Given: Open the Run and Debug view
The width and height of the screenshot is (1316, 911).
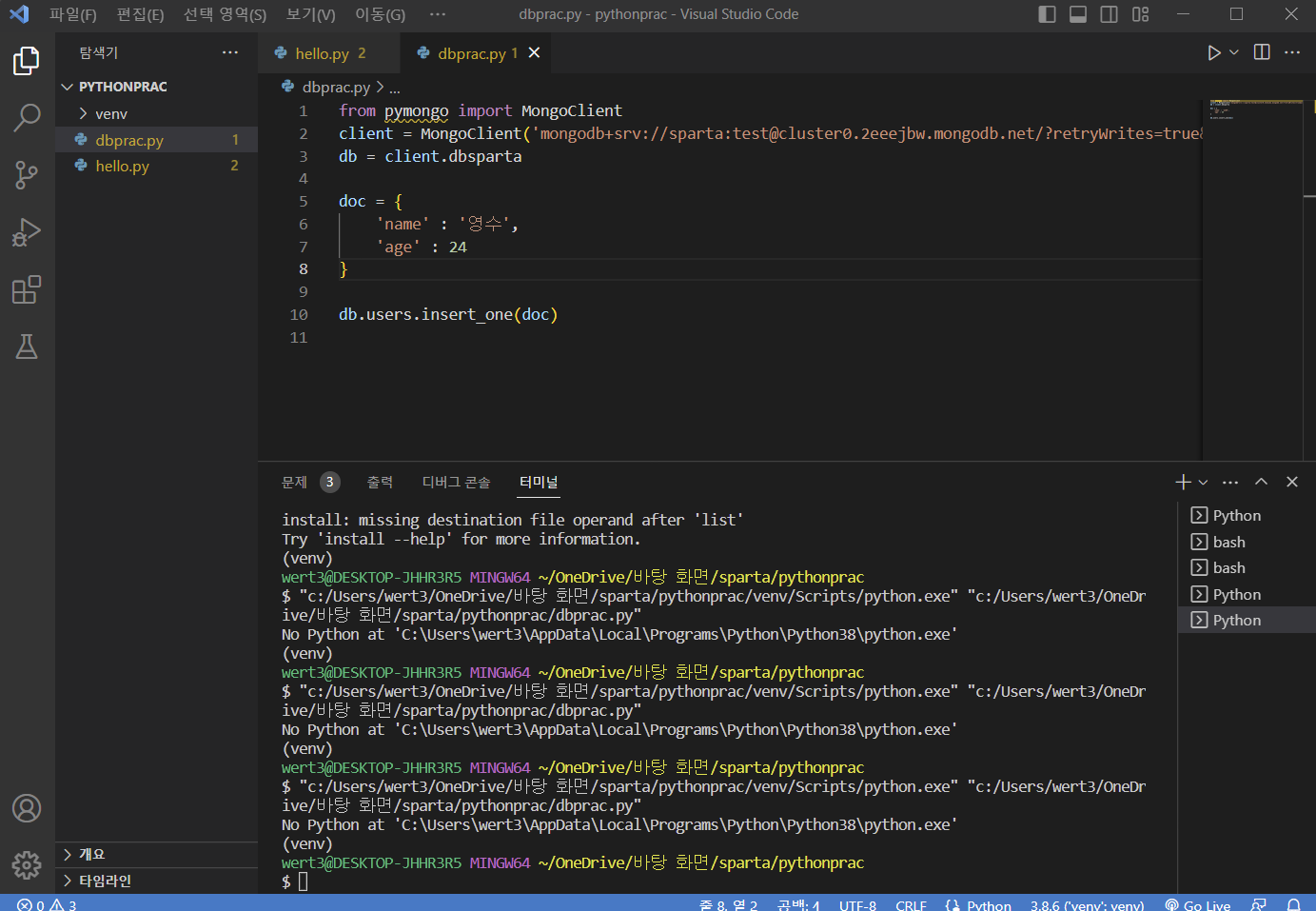Looking at the screenshot, I should [27, 232].
